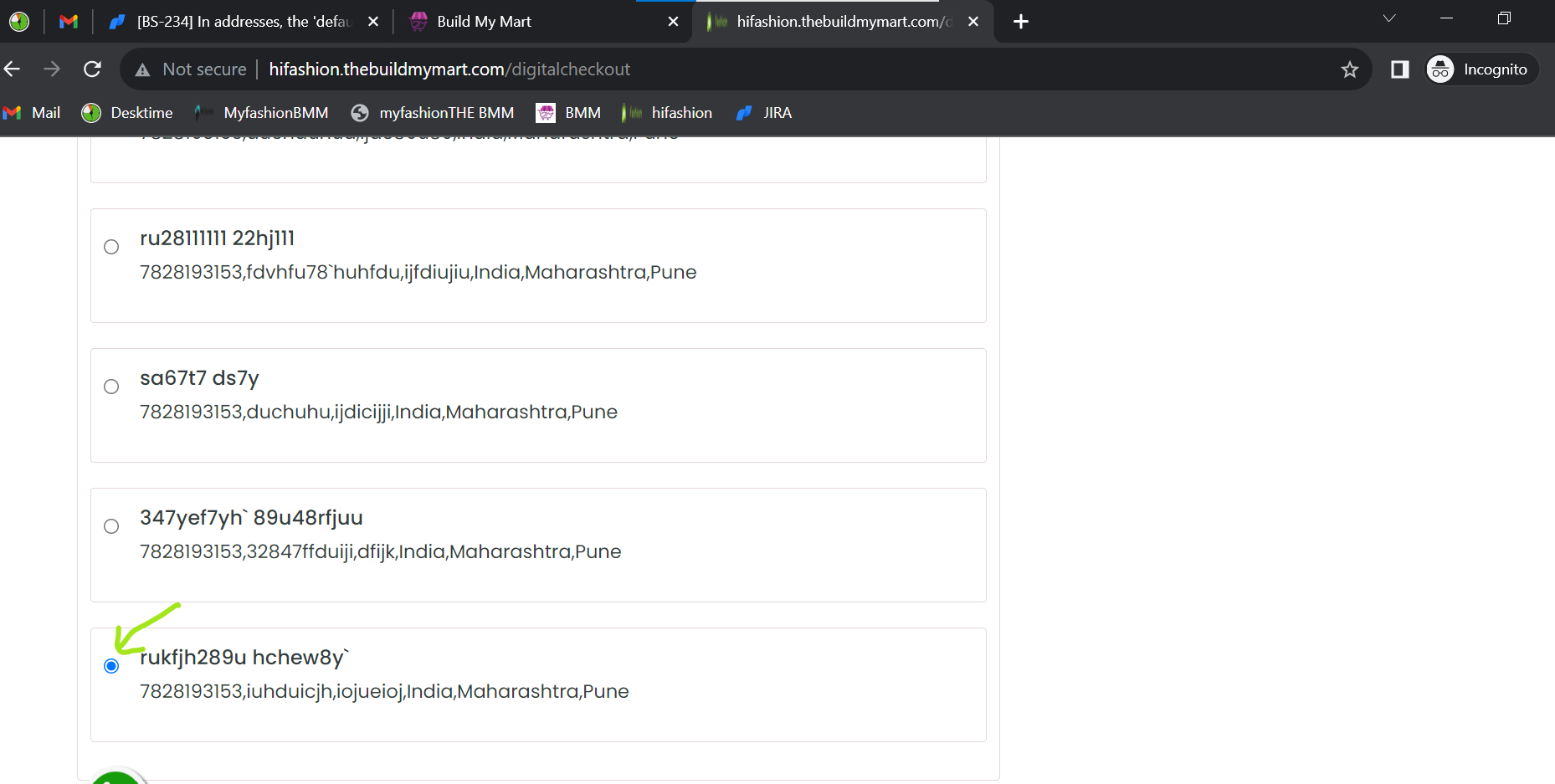1555x784 pixels.
Task: Go forward with the browser forward arrow
Action: (52, 69)
